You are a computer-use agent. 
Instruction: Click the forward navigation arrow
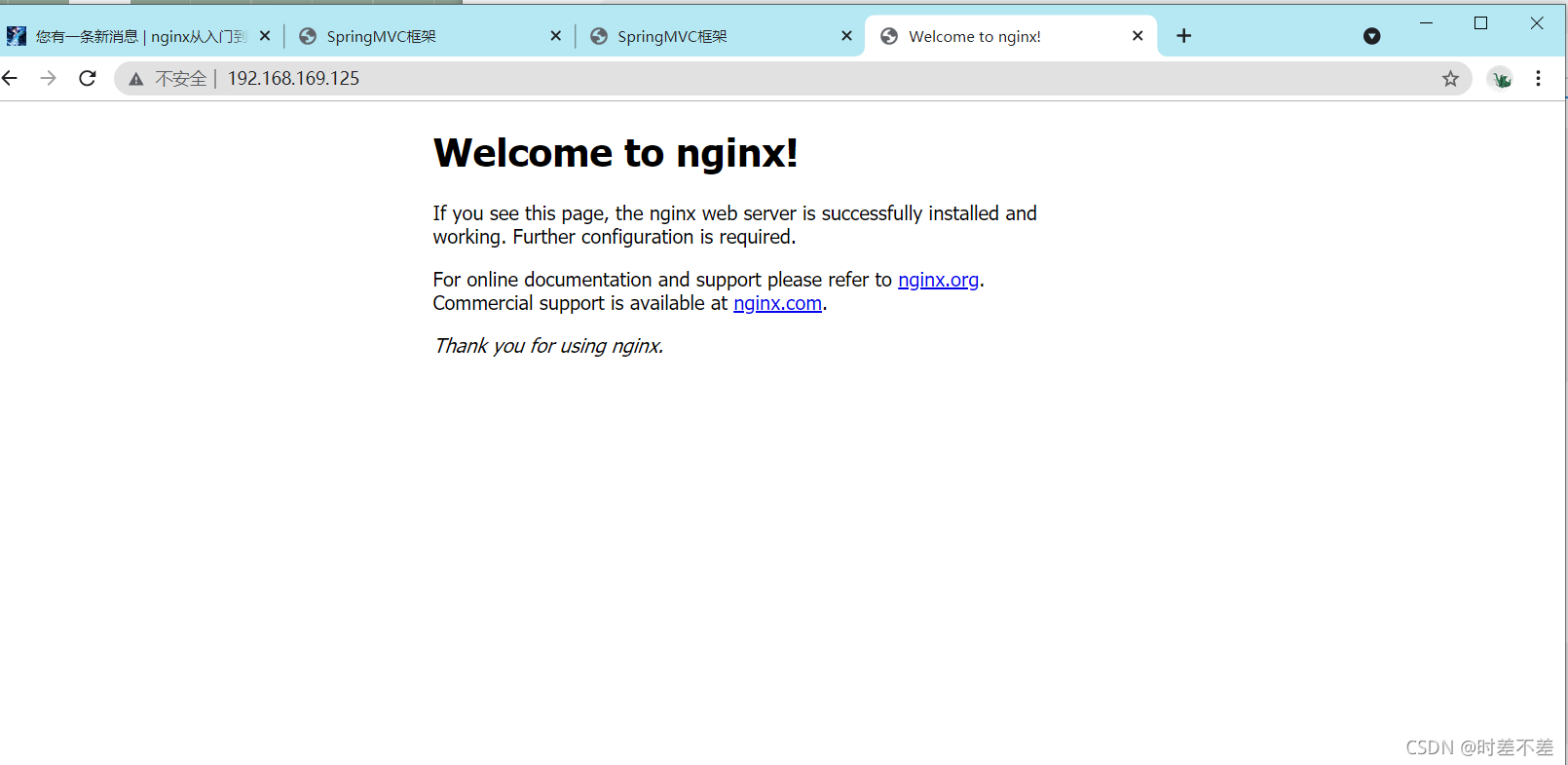48,78
